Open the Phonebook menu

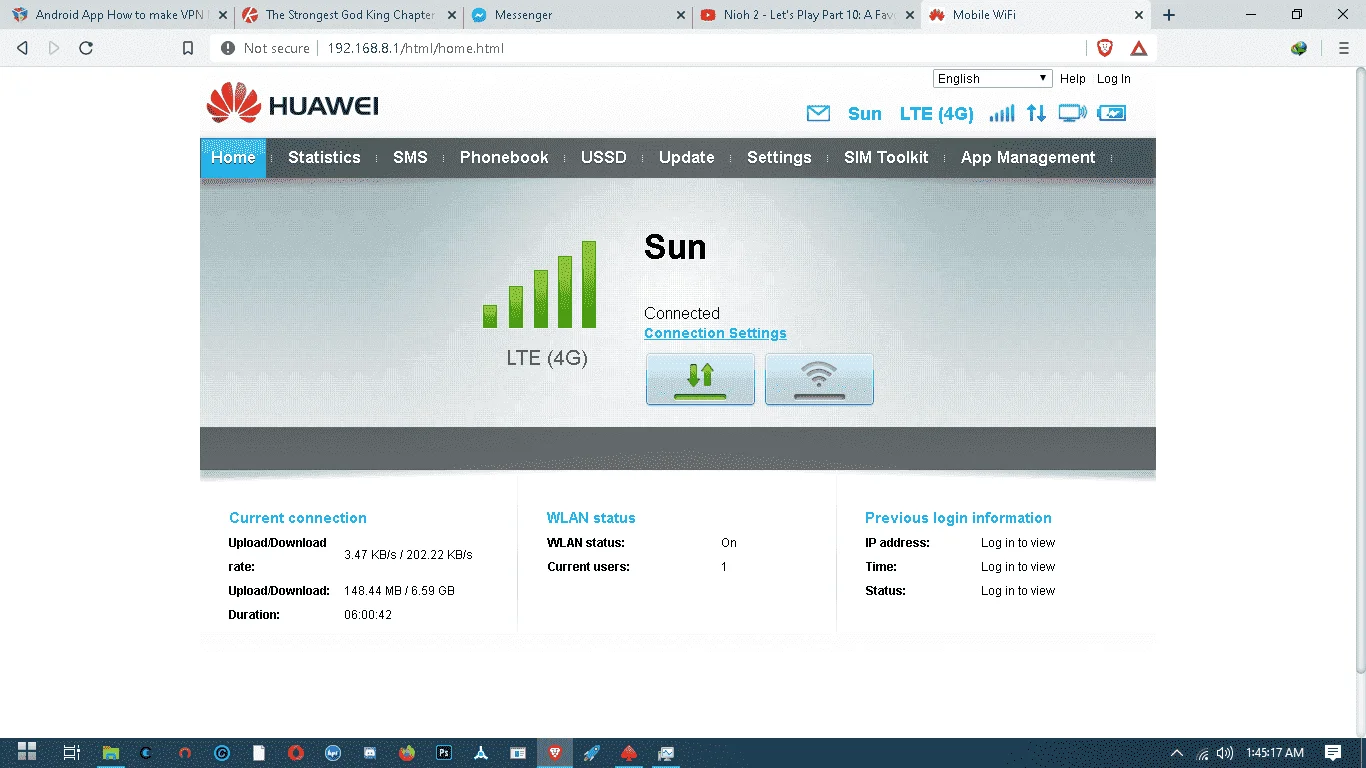pos(504,158)
